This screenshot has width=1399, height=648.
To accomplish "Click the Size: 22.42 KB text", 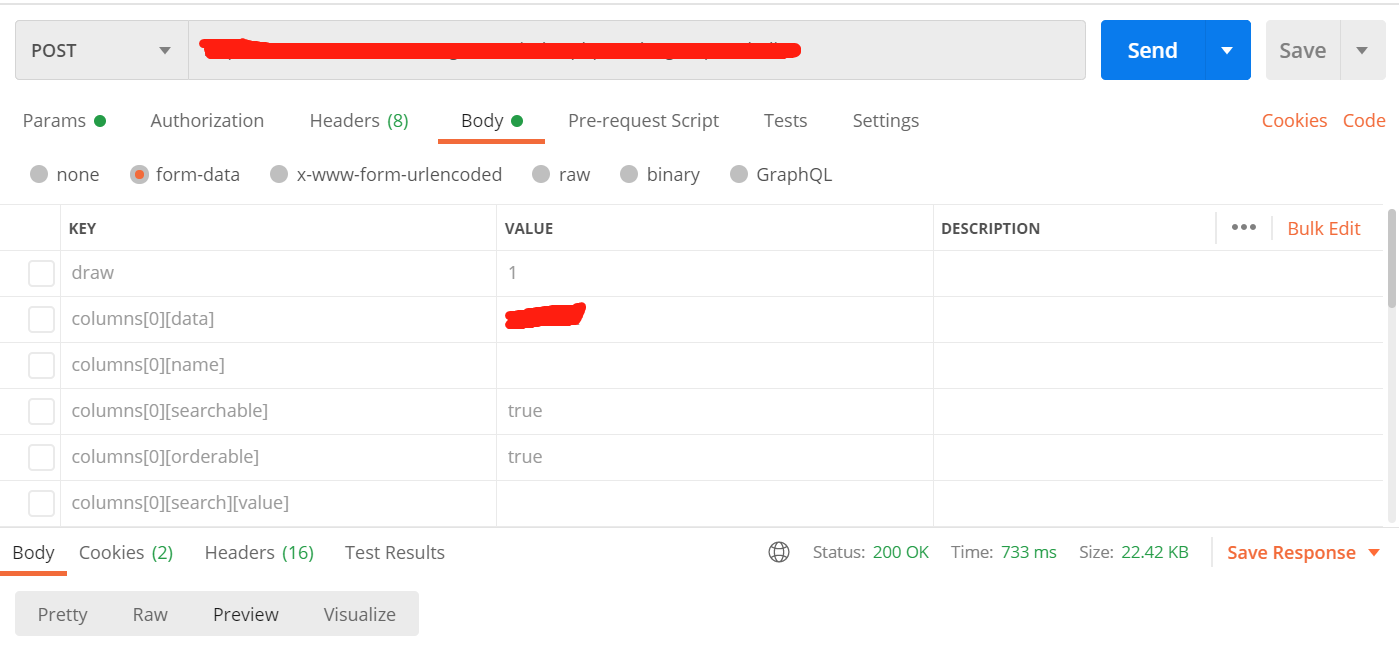I will tap(1133, 552).
